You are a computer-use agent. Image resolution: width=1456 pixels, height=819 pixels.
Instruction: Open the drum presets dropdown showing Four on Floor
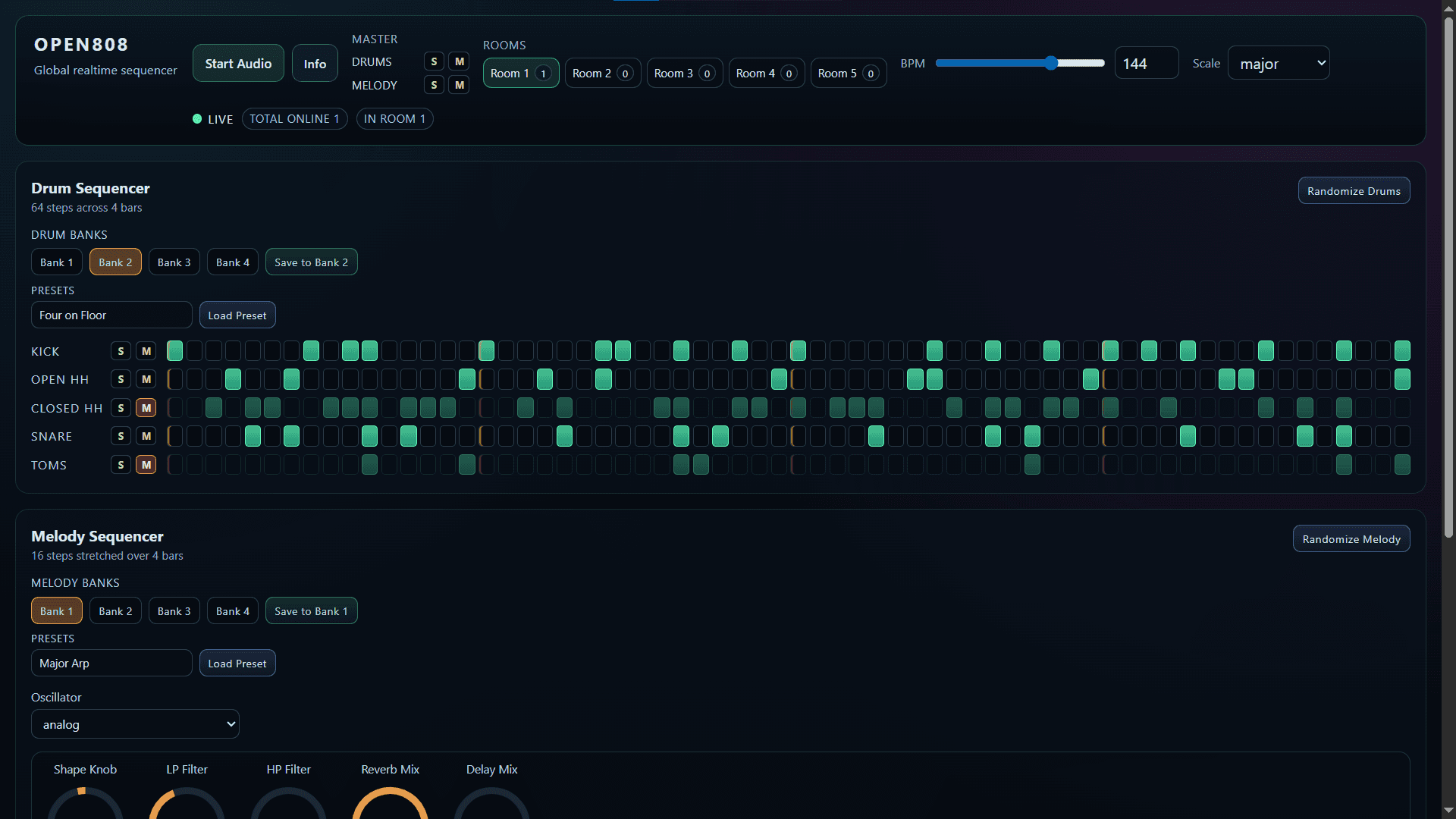click(x=111, y=315)
